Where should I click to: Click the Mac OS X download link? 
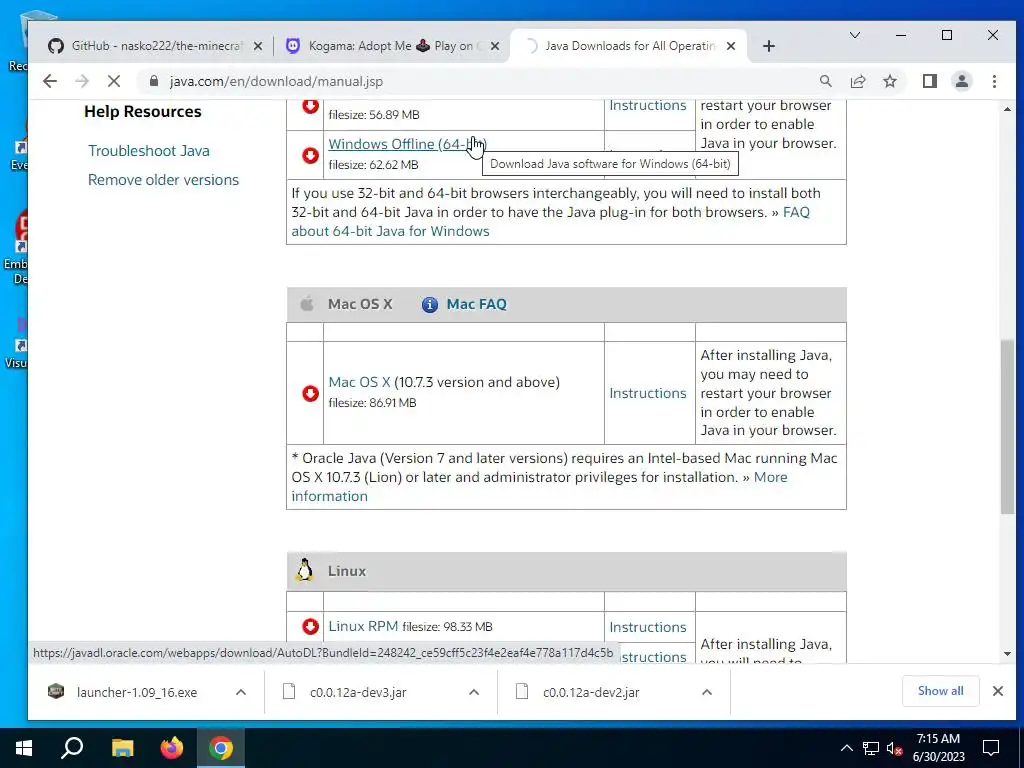click(x=359, y=382)
